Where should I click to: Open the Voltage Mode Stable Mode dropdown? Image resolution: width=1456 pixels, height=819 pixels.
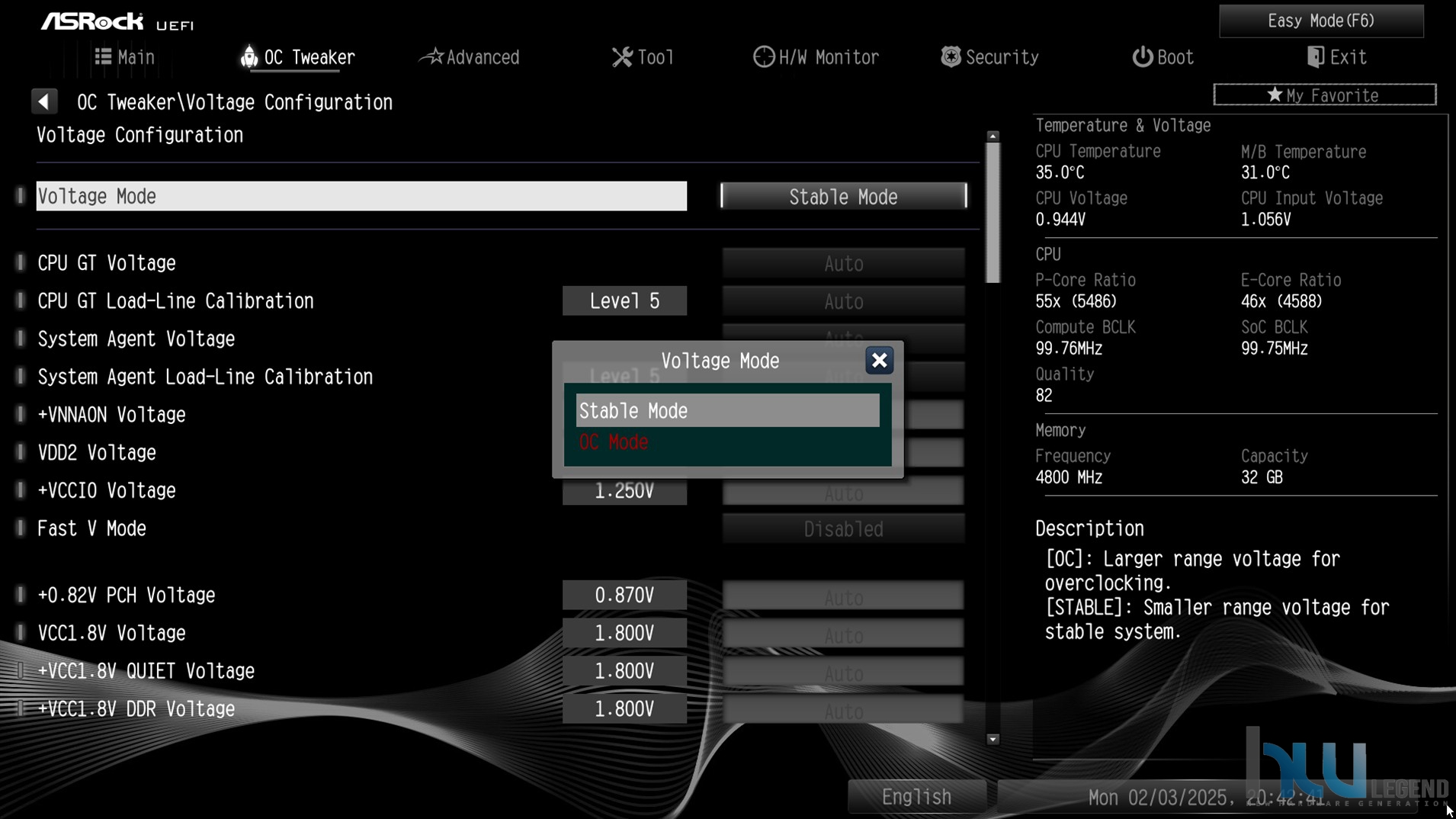pos(843,197)
